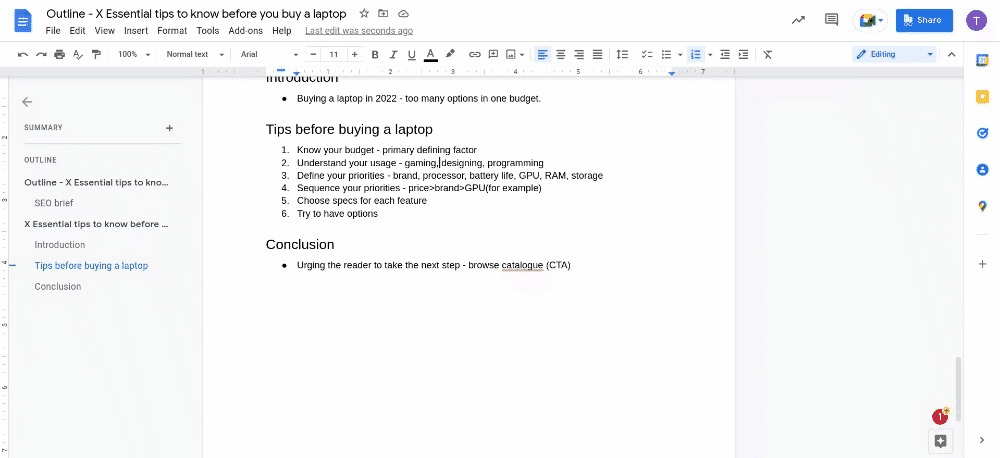Jump to the Conclusion outline heading
The width and height of the screenshot is (1000, 458).
tap(58, 287)
